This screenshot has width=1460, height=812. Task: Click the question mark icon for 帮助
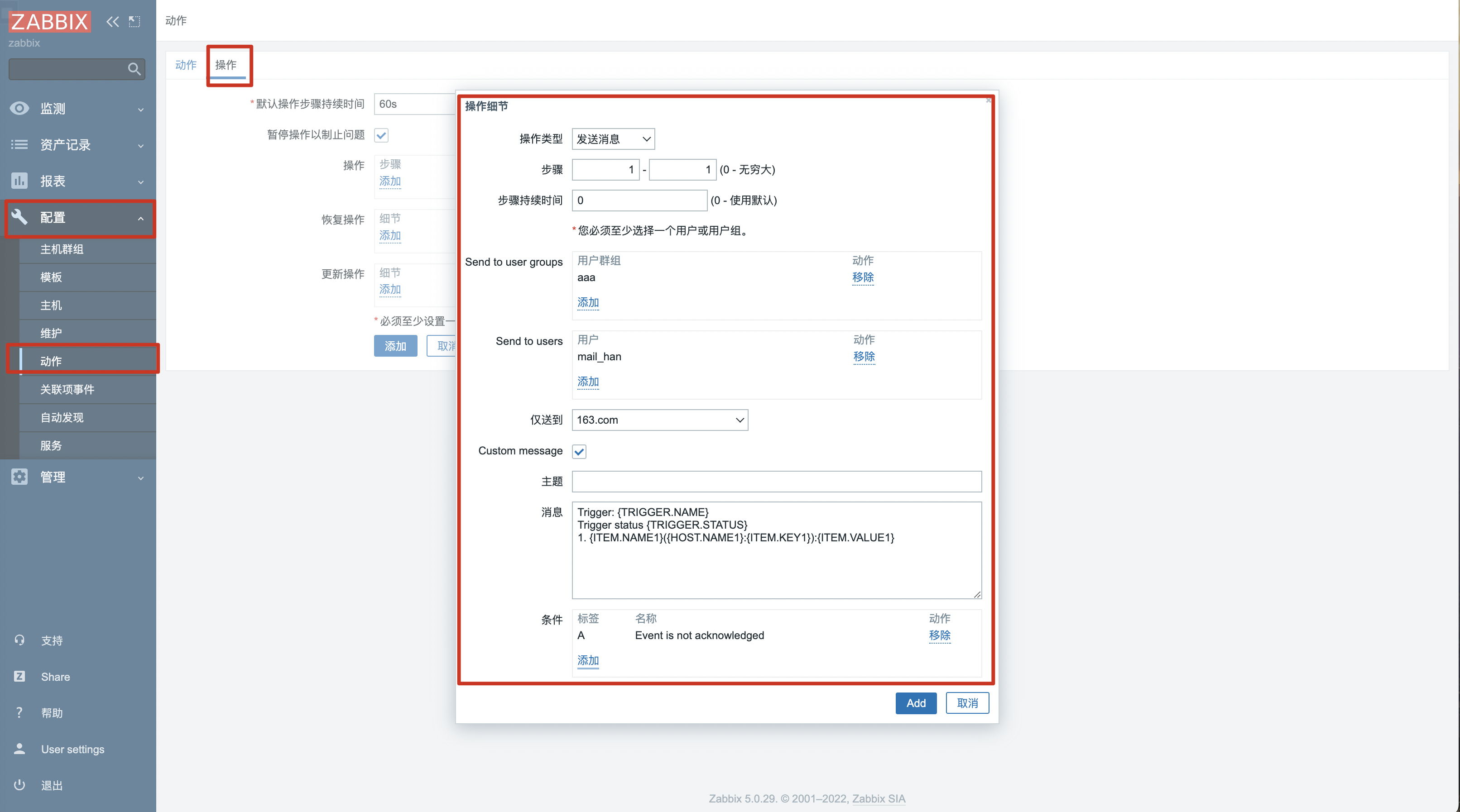pos(19,712)
